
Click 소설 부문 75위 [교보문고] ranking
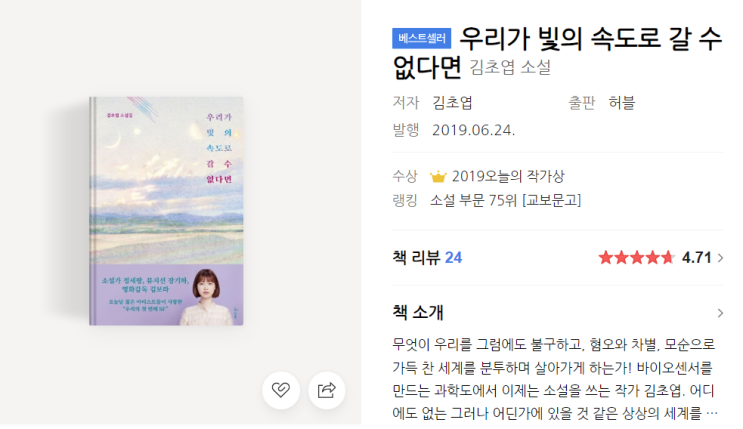pos(505,200)
